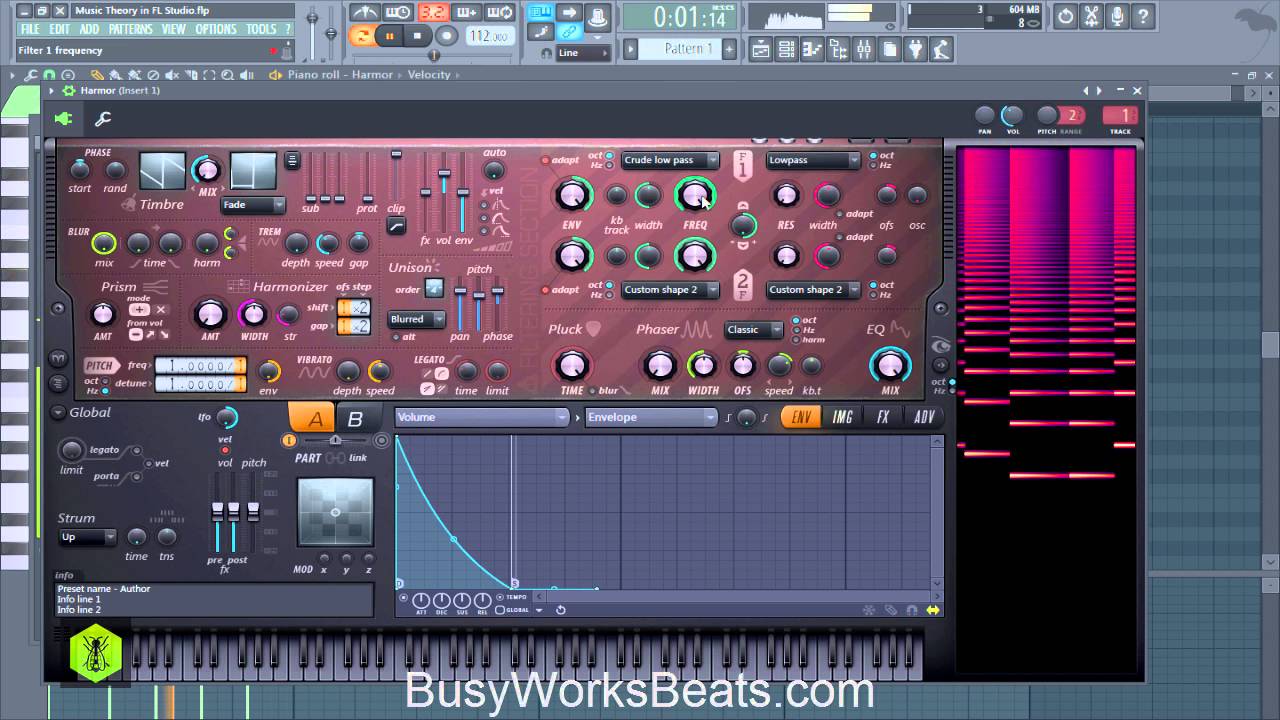Viewport: 1280px width, 720px height.
Task: Switch to the ADV tab
Action: pyautogui.click(x=924, y=417)
